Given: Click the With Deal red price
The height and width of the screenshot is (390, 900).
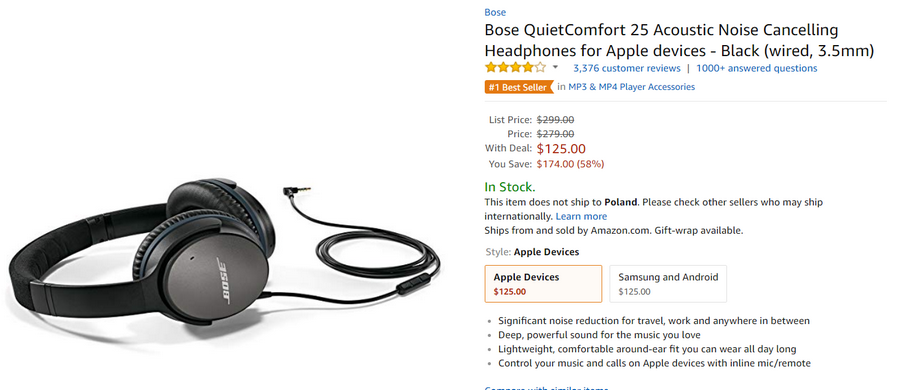Looking at the screenshot, I should point(561,149).
